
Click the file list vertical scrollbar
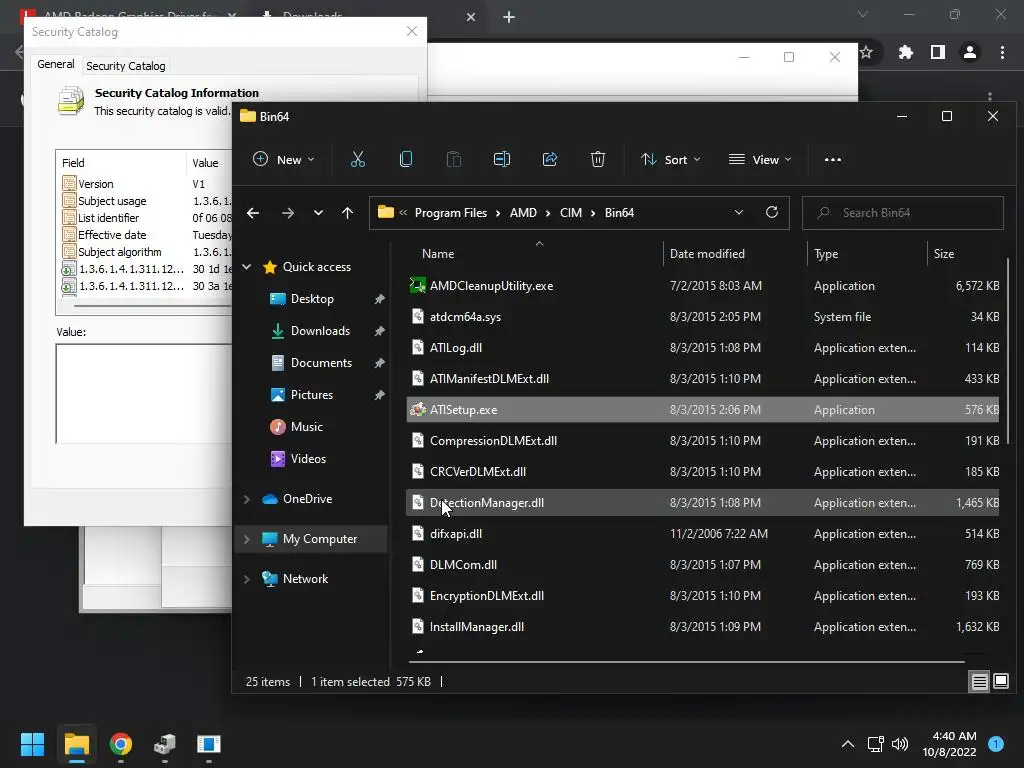pos(1008,353)
